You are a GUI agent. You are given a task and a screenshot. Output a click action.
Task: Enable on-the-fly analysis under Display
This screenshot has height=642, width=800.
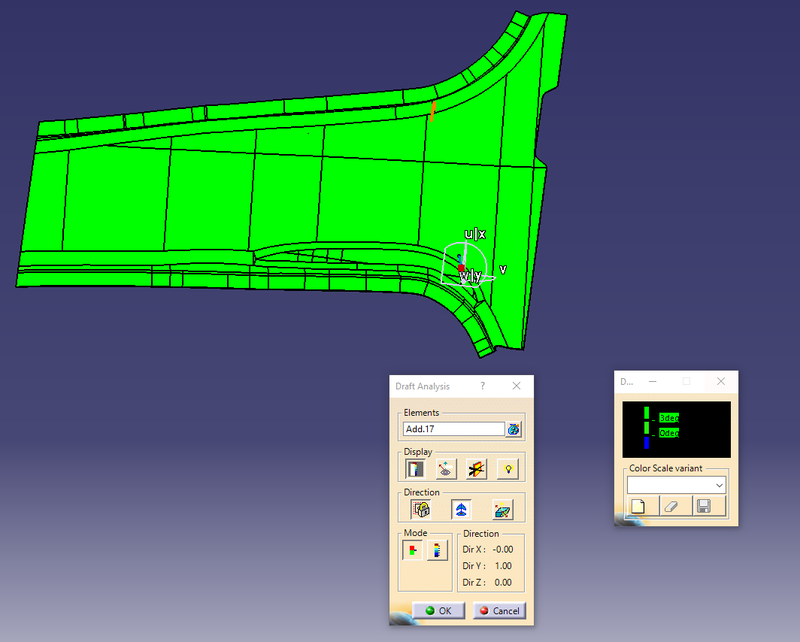(x=445, y=468)
